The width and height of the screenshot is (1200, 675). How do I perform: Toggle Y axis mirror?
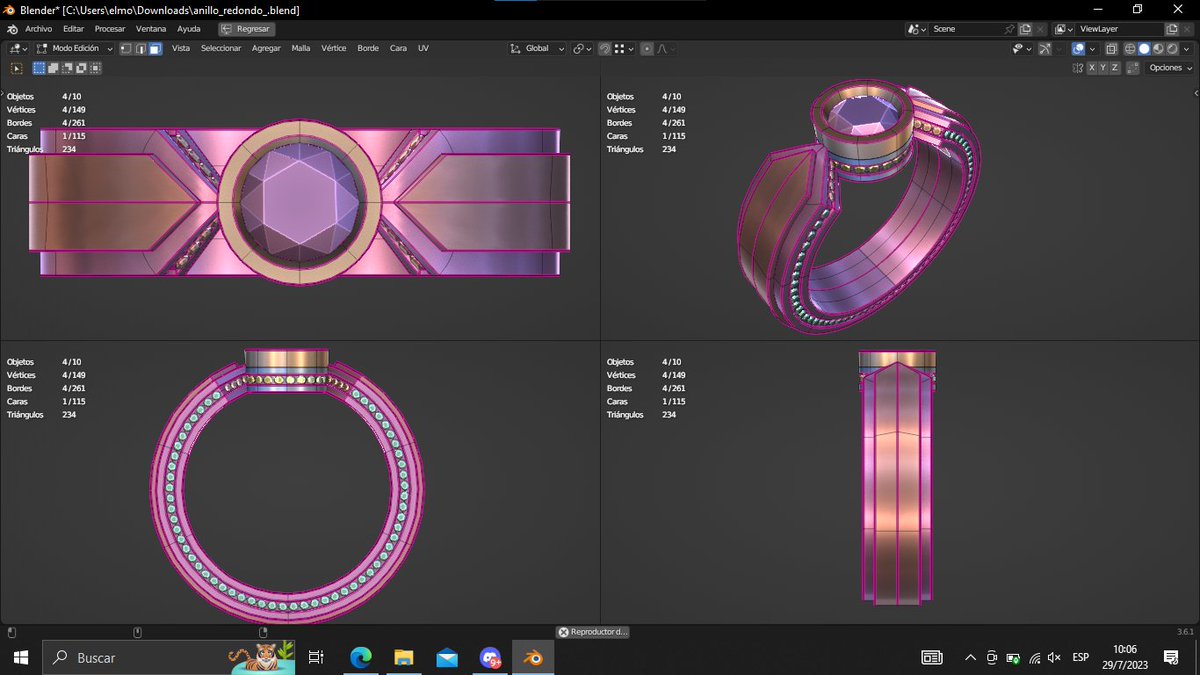(x=1103, y=68)
